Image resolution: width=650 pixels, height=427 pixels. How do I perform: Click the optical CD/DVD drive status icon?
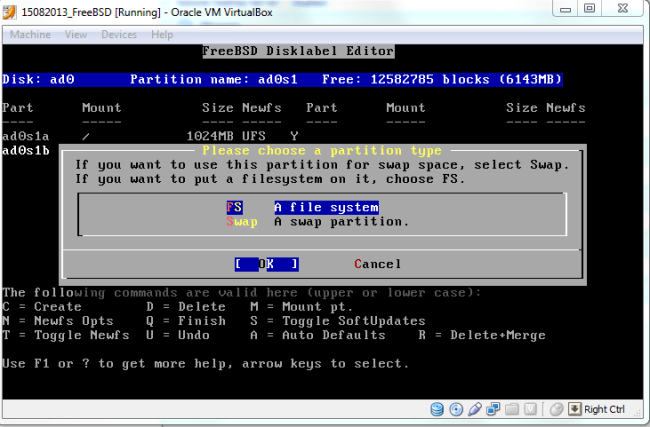click(x=456, y=410)
